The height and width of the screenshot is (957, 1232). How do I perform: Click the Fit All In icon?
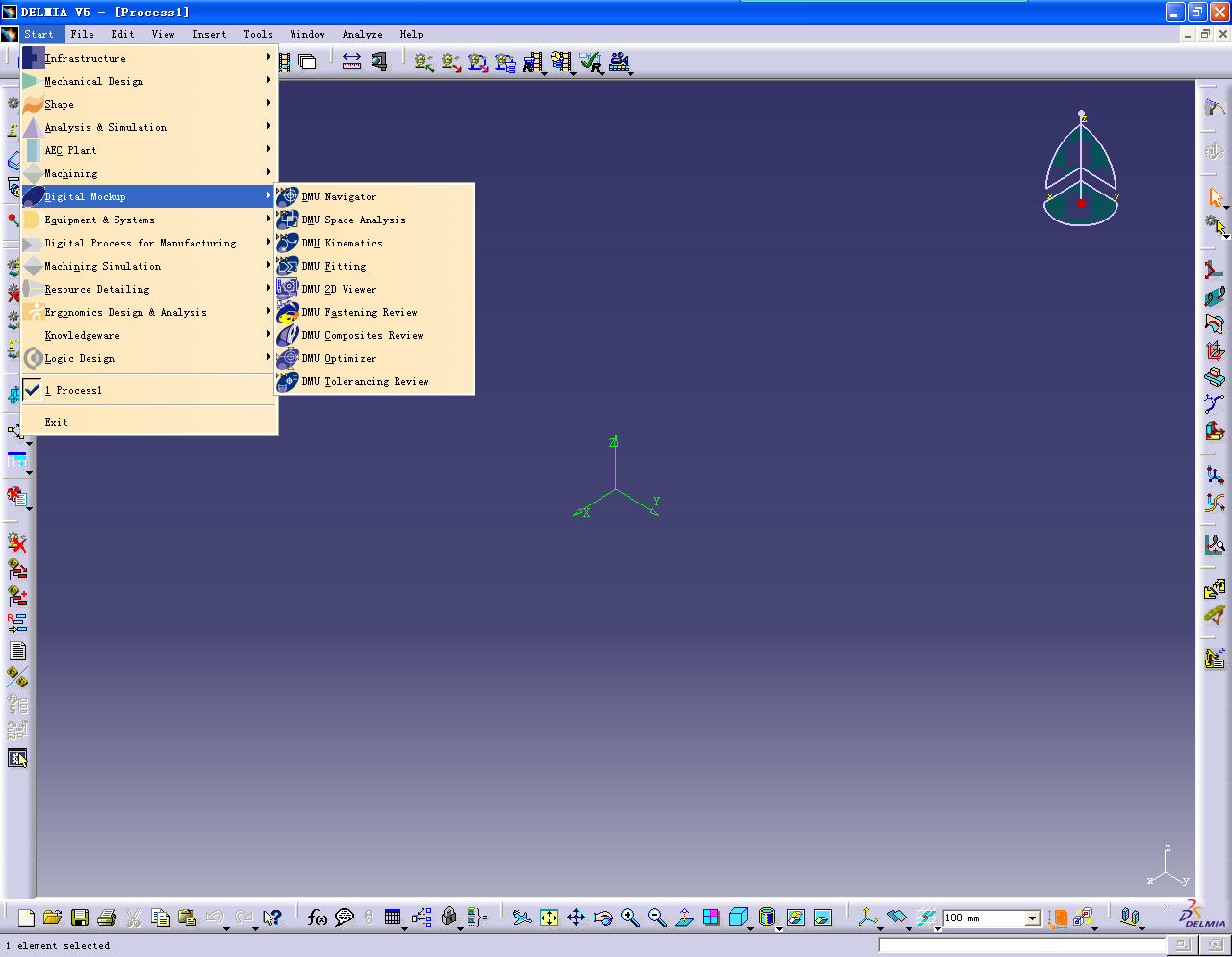549,918
